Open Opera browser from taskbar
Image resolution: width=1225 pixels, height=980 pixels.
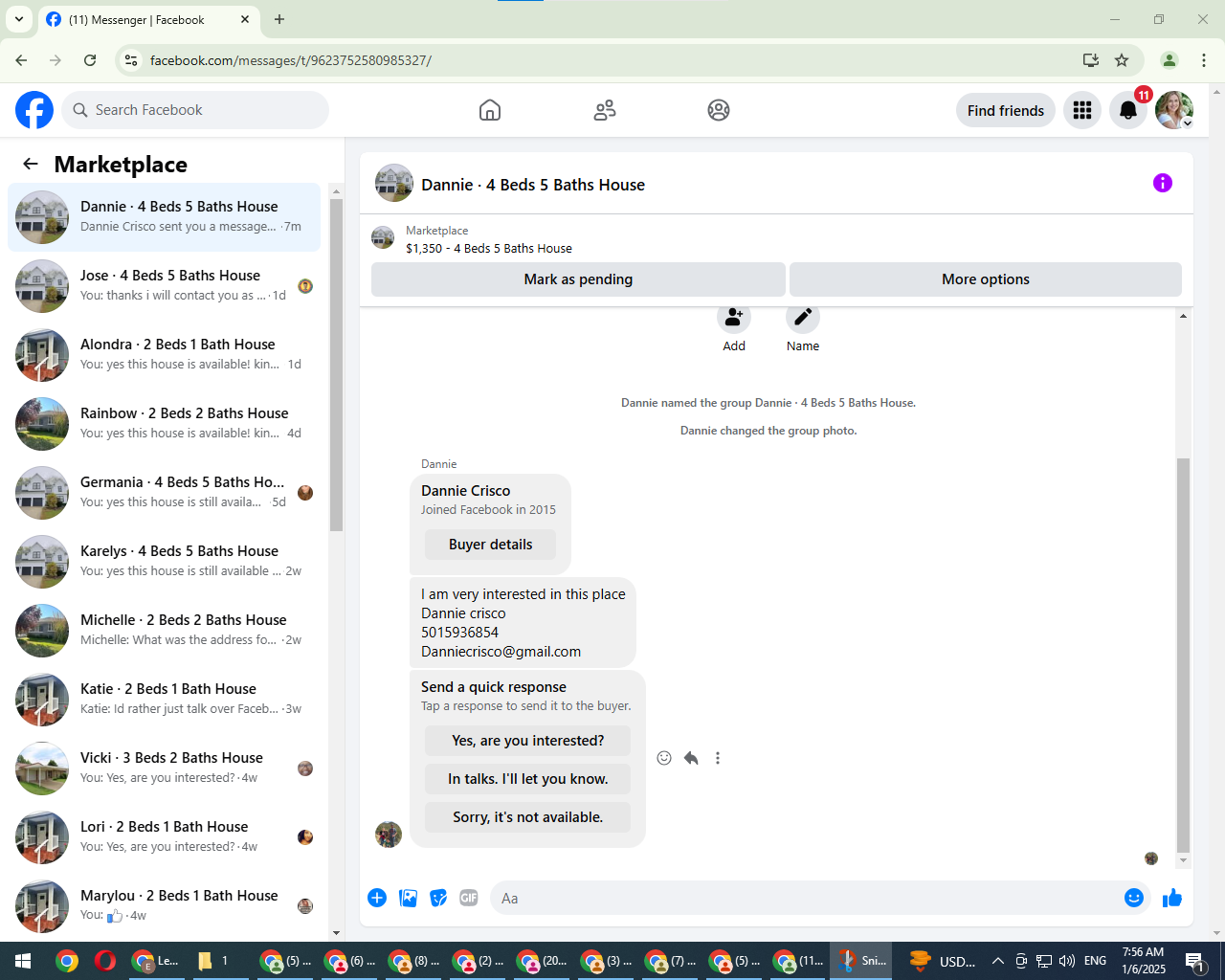point(105,961)
